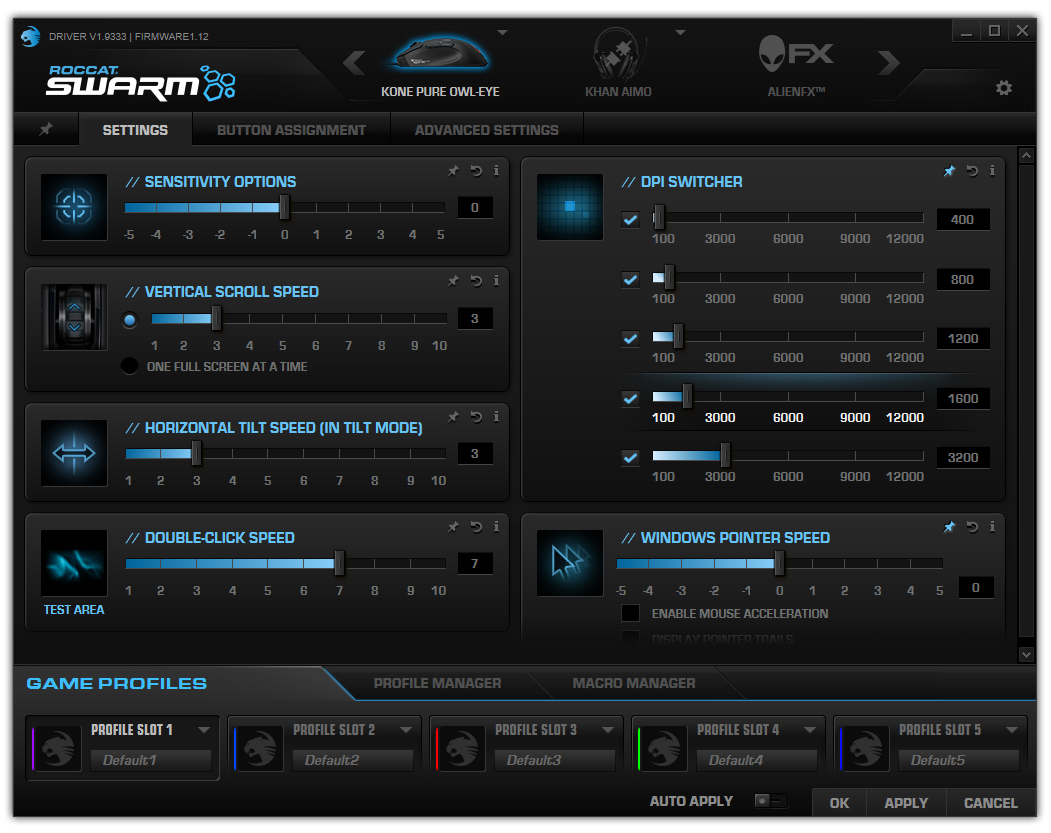Switch to the Game Profiles tab

click(117, 684)
